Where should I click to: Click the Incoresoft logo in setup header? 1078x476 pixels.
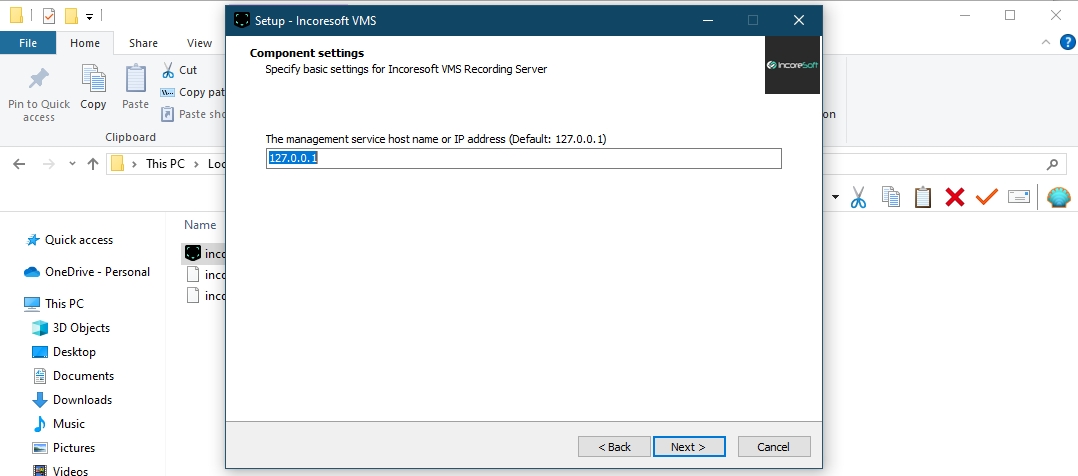tap(792, 65)
